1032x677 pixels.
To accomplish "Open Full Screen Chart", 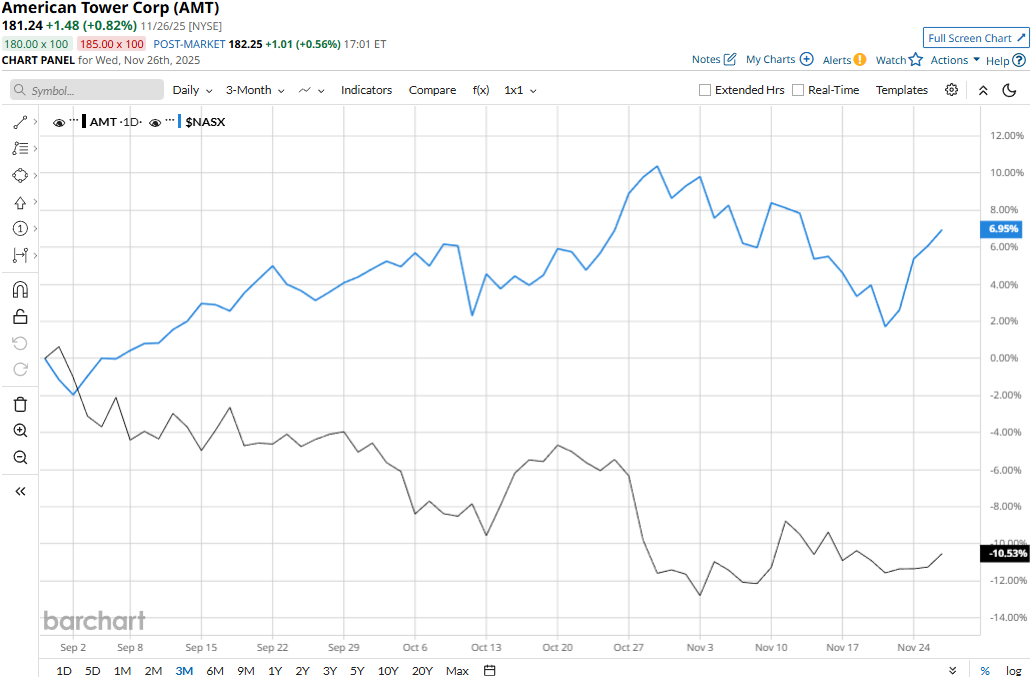I will click(976, 38).
